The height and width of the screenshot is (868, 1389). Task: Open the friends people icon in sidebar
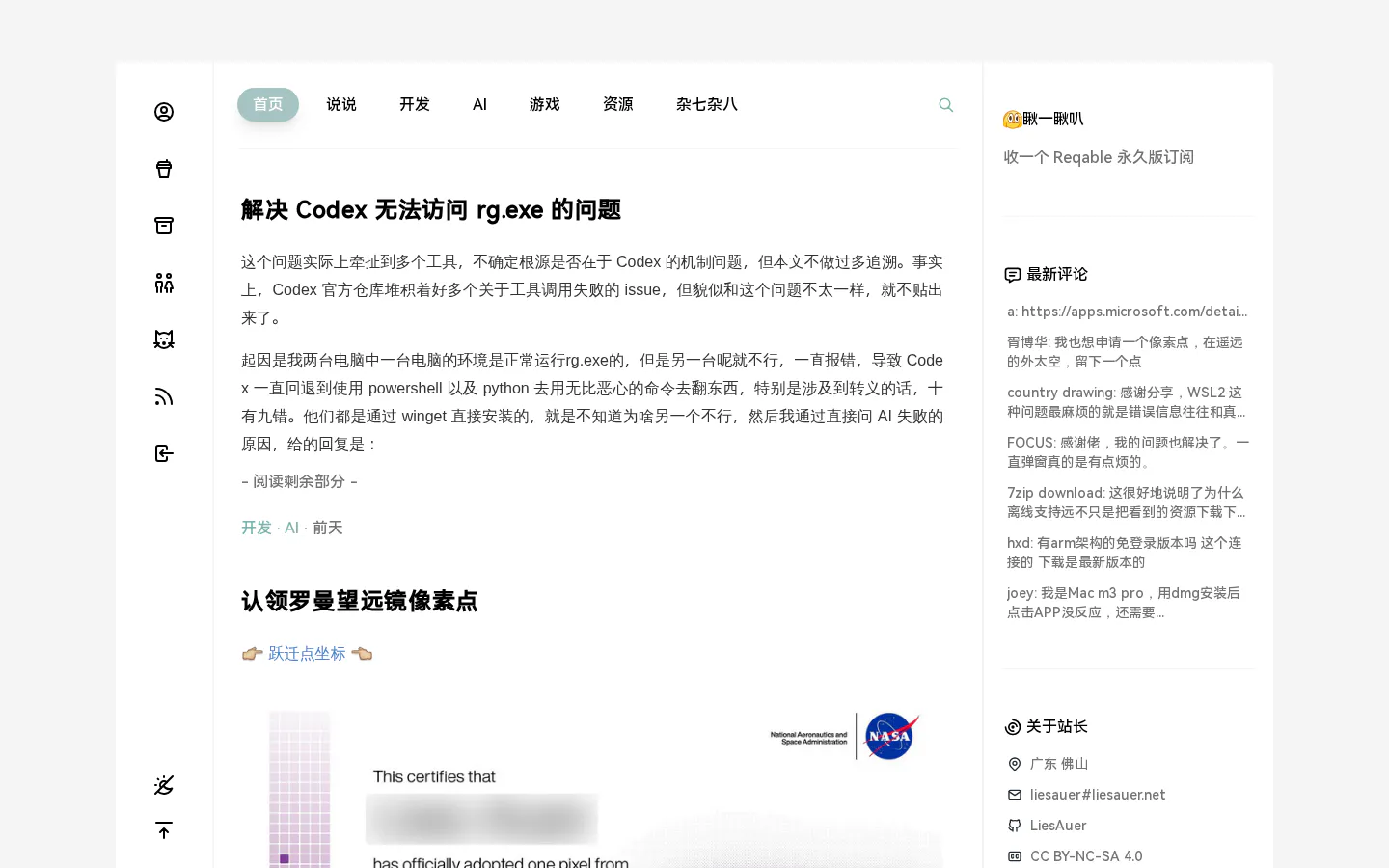pyautogui.click(x=164, y=283)
